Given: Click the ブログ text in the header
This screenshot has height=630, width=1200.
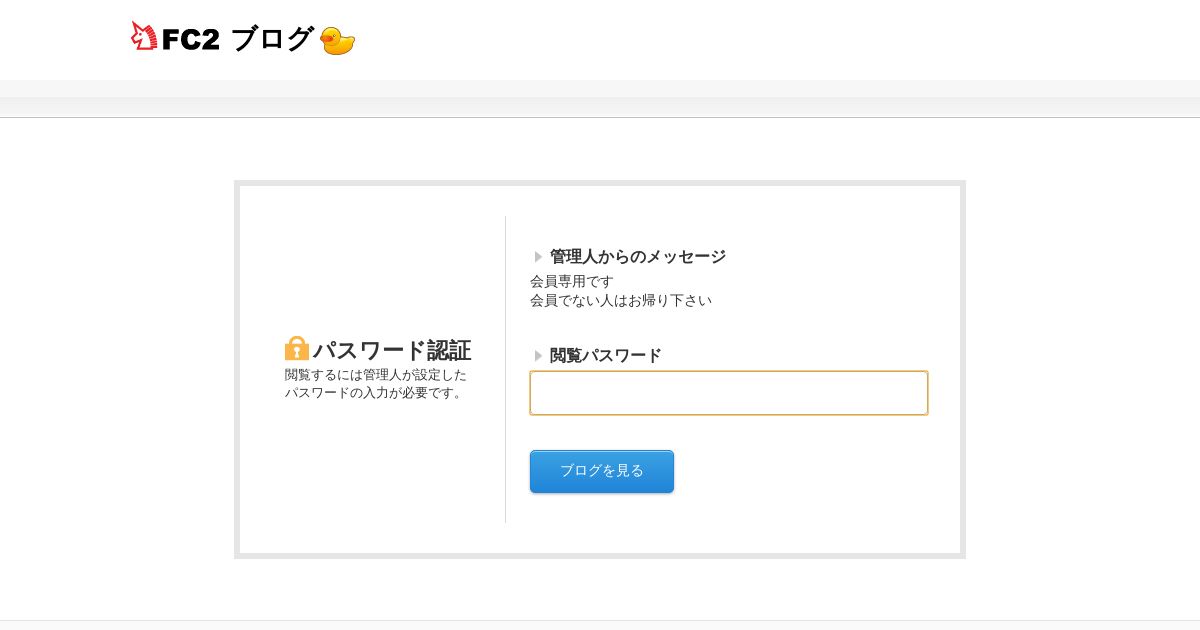Looking at the screenshot, I should pos(272,39).
